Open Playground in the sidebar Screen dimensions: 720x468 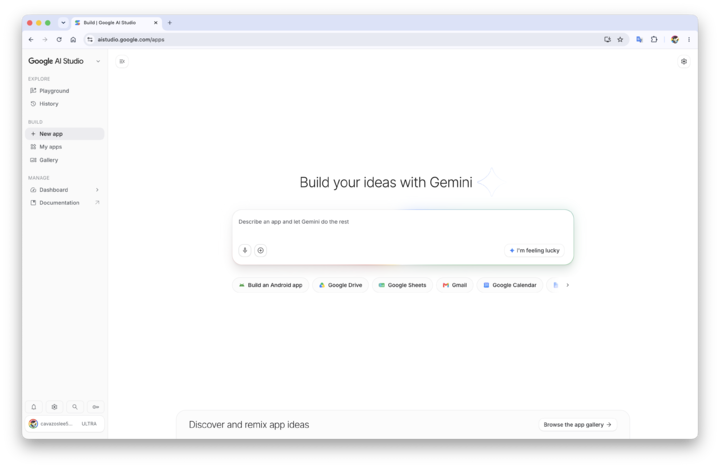click(x=65, y=91)
